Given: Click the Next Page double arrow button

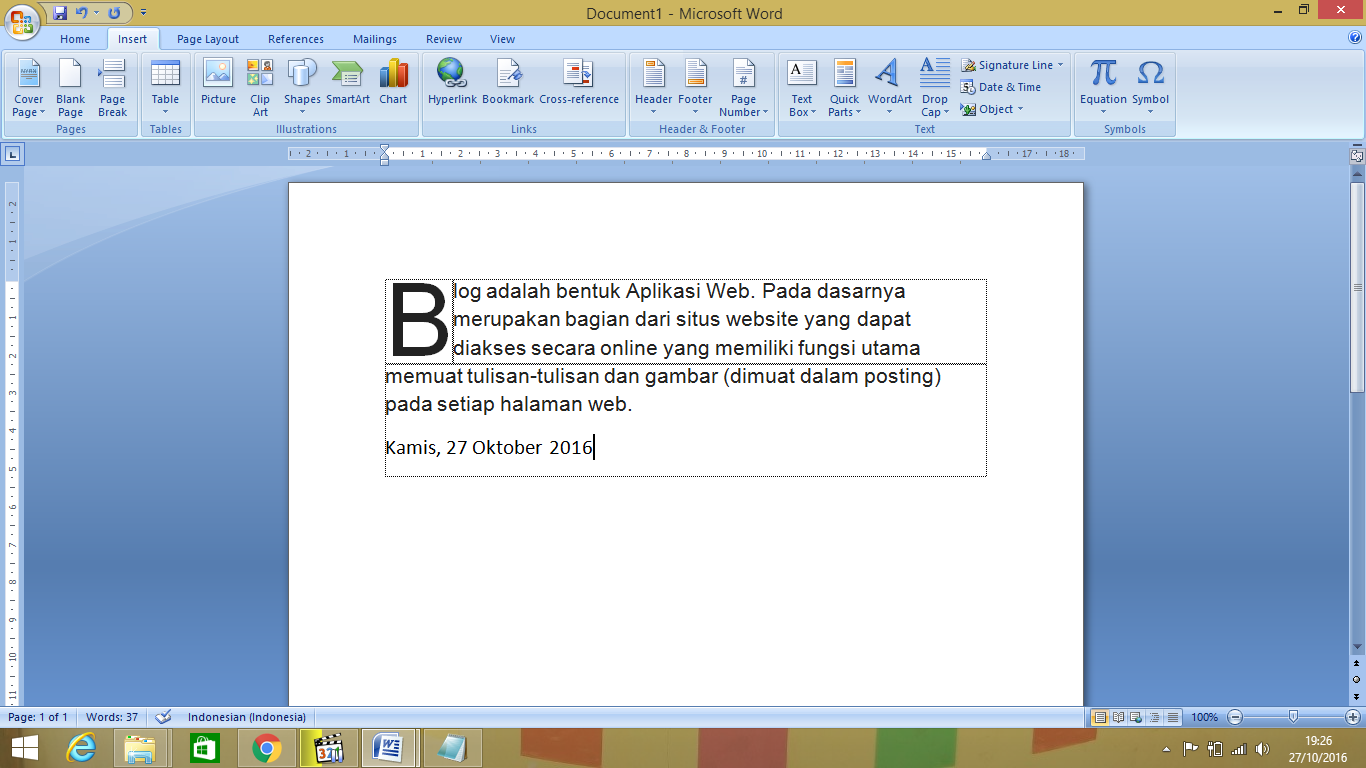Looking at the screenshot, I should coord(1357,695).
